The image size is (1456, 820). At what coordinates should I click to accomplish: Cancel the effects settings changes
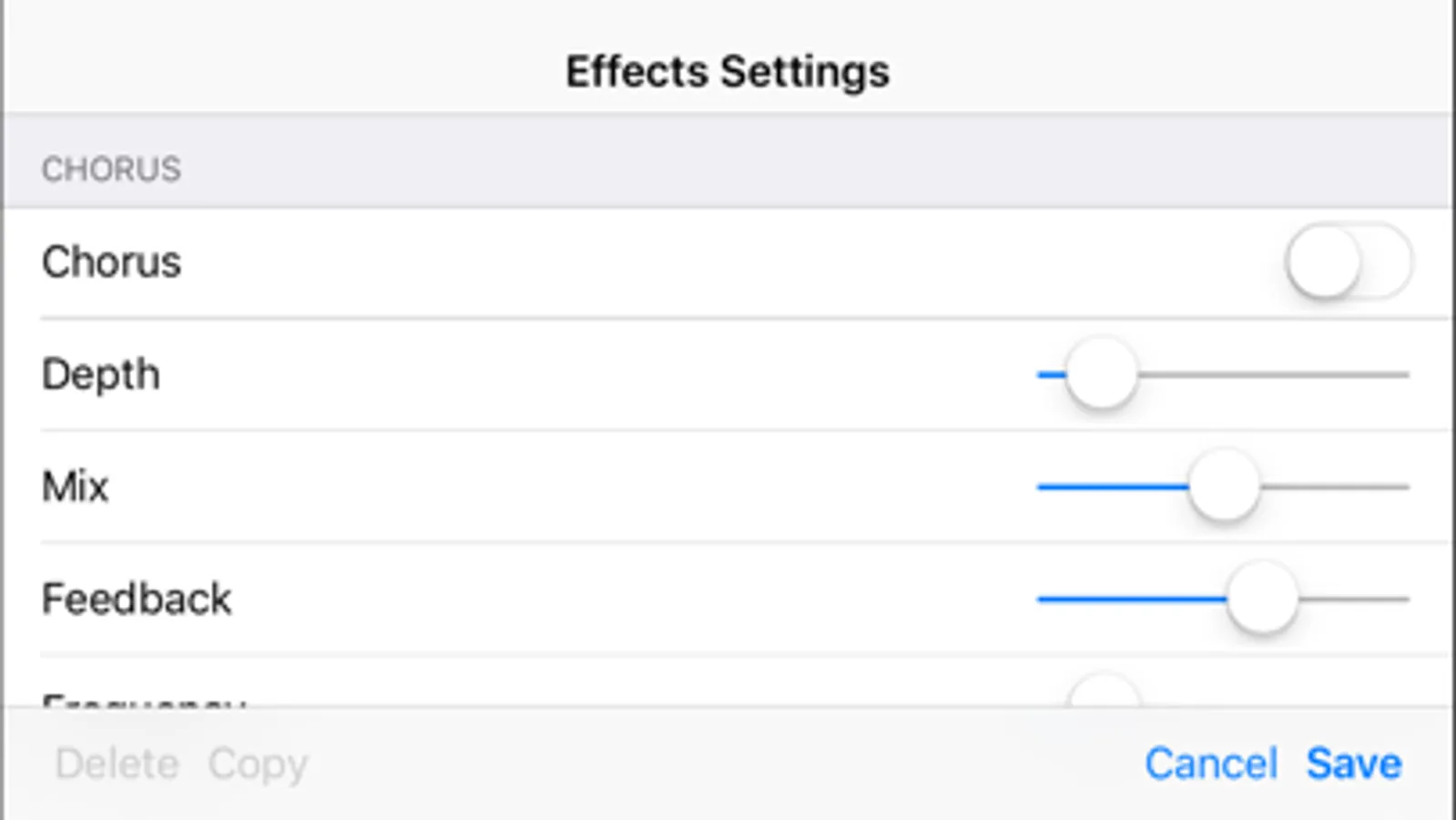pos(1210,764)
